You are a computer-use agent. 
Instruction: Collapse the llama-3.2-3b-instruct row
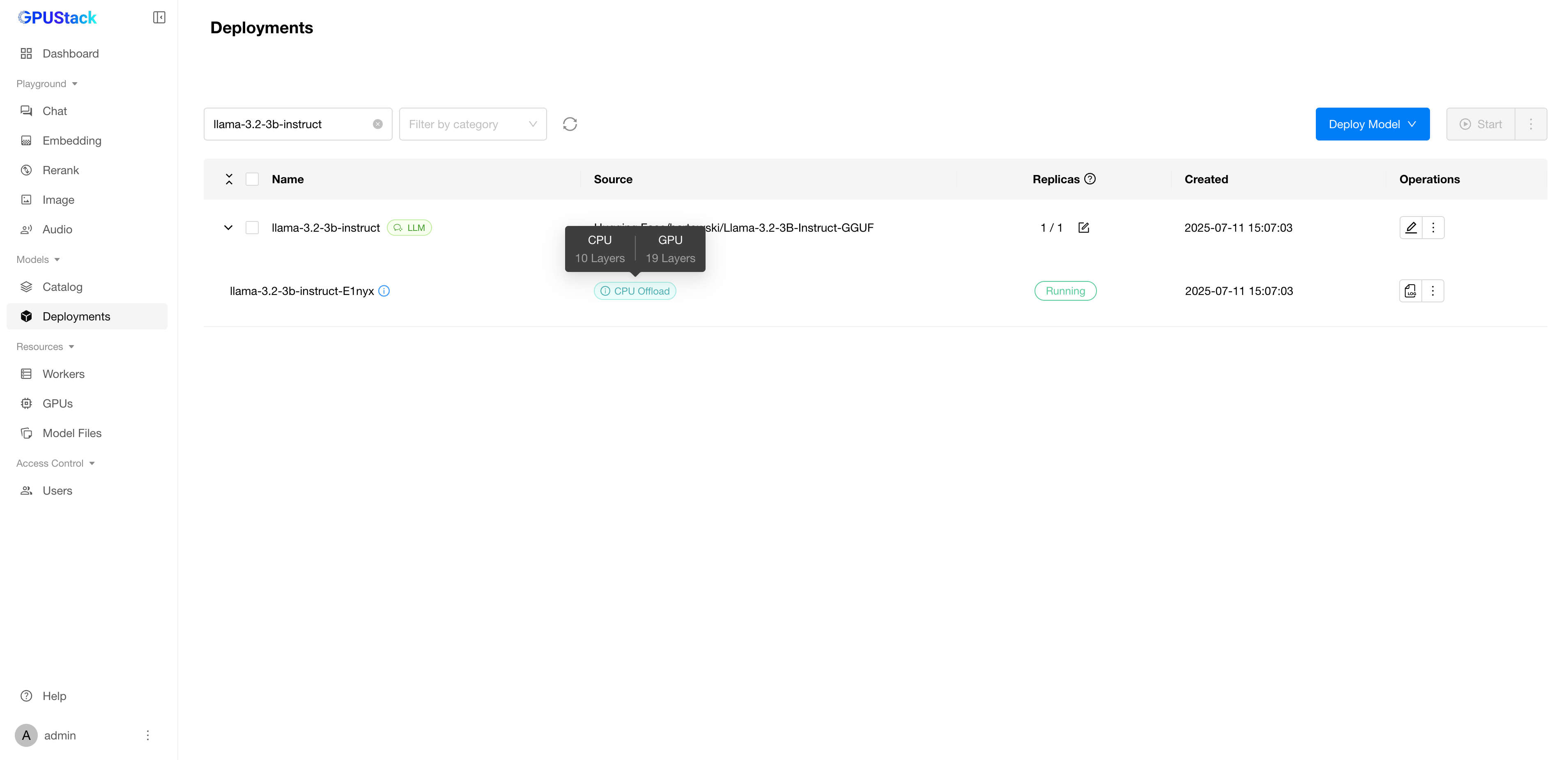228,228
